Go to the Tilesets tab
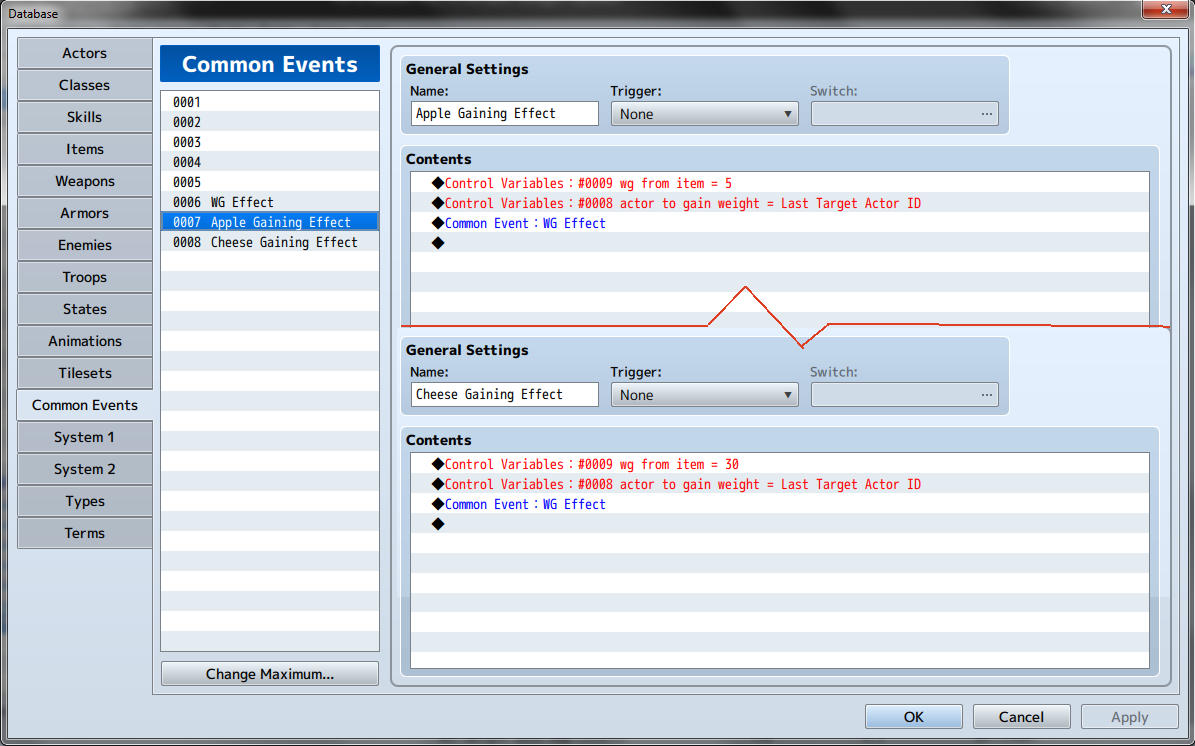1195x746 pixels. [85, 373]
